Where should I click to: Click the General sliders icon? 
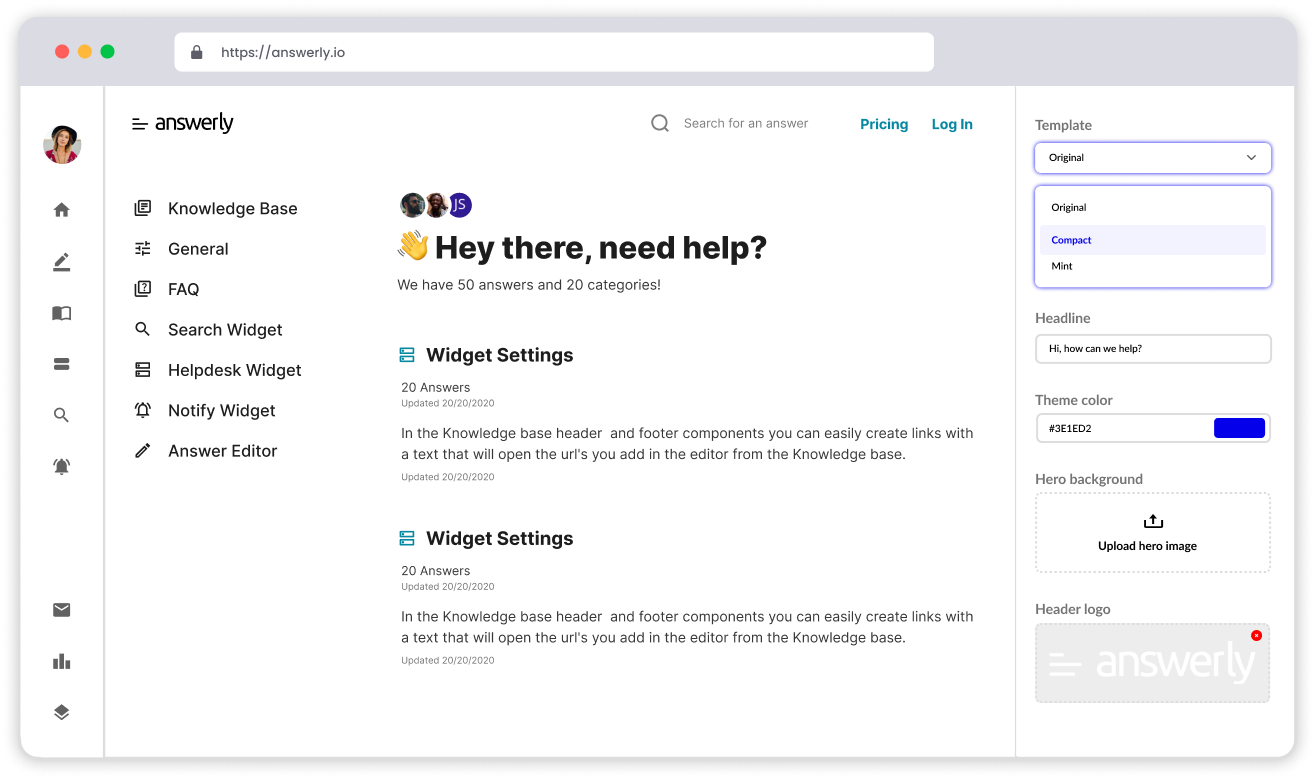click(143, 249)
